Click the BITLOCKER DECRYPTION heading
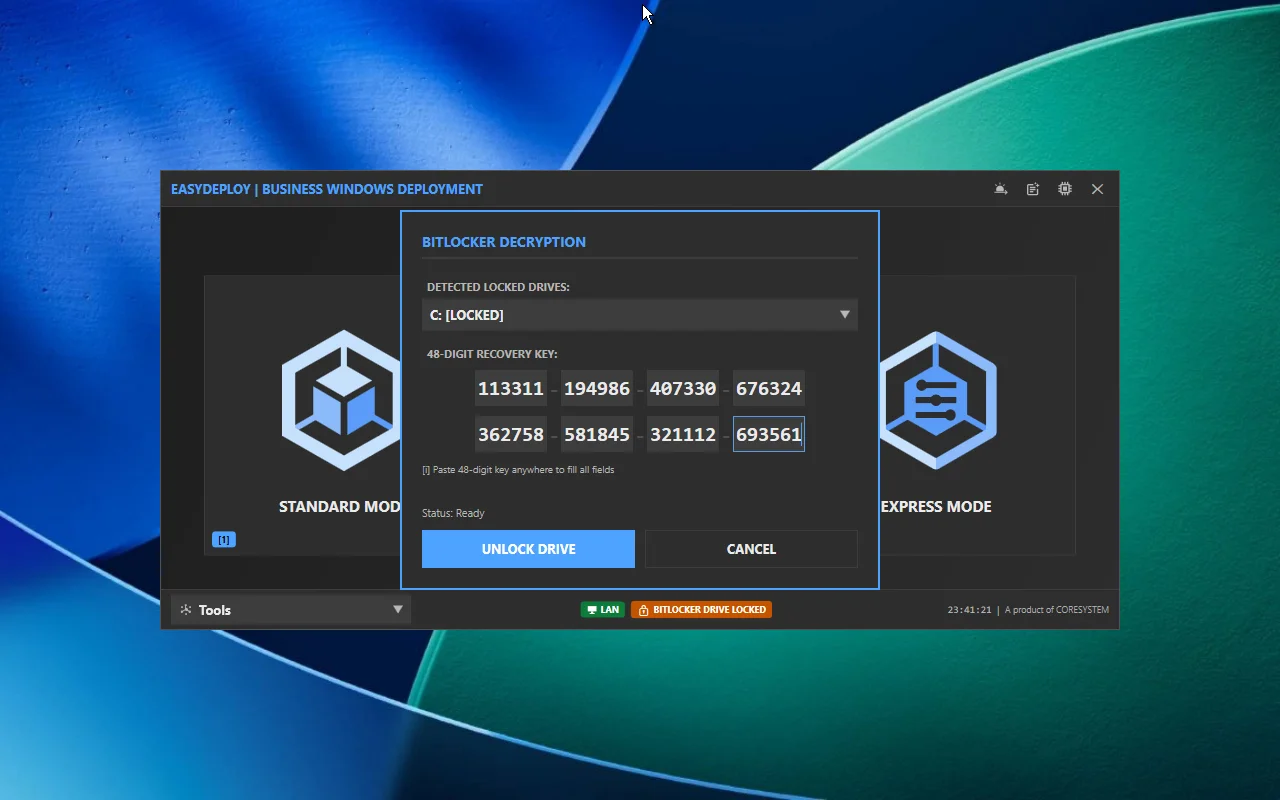Screen dimensions: 1280x800 [504, 242]
